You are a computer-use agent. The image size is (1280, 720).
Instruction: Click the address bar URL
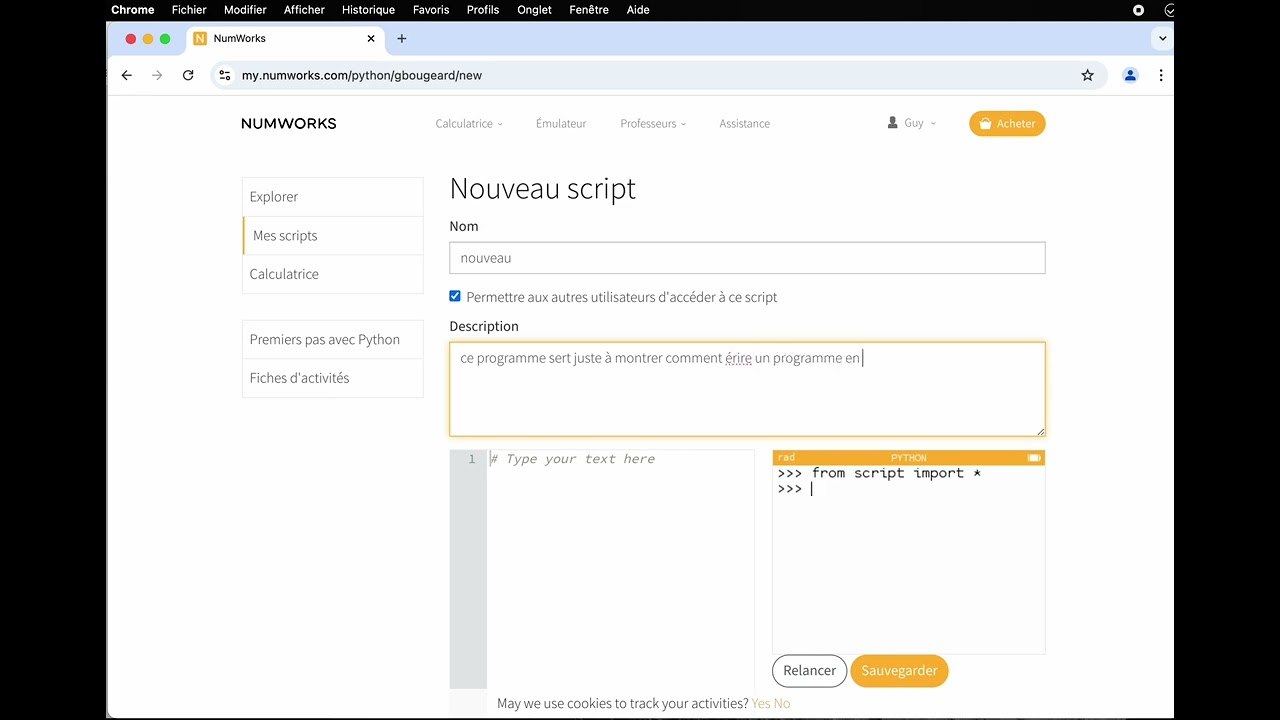pos(362,75)
